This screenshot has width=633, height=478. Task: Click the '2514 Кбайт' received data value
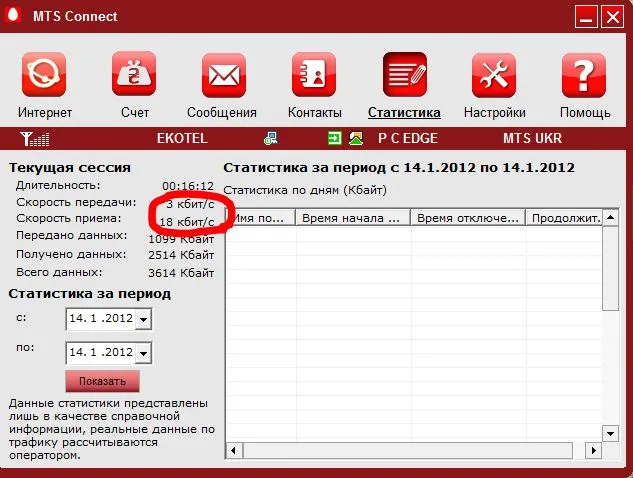click(181, 255)
